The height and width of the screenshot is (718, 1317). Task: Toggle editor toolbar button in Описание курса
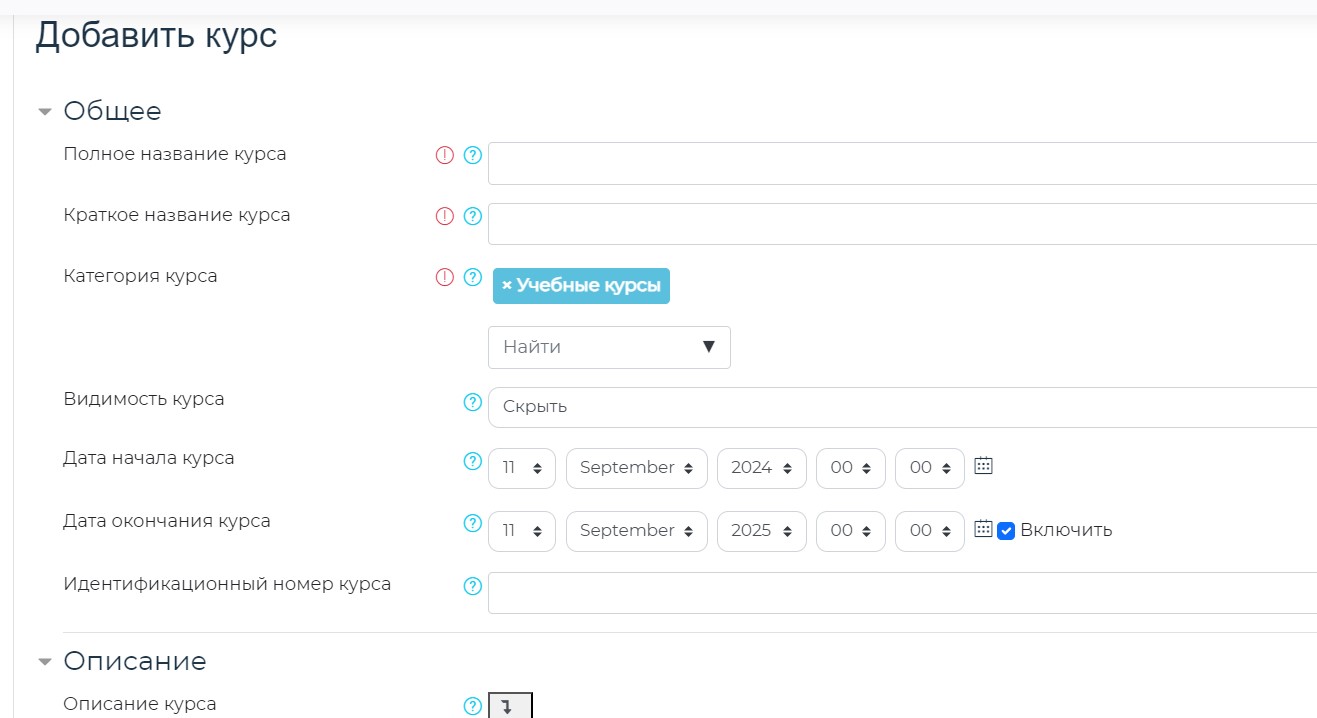510,706
